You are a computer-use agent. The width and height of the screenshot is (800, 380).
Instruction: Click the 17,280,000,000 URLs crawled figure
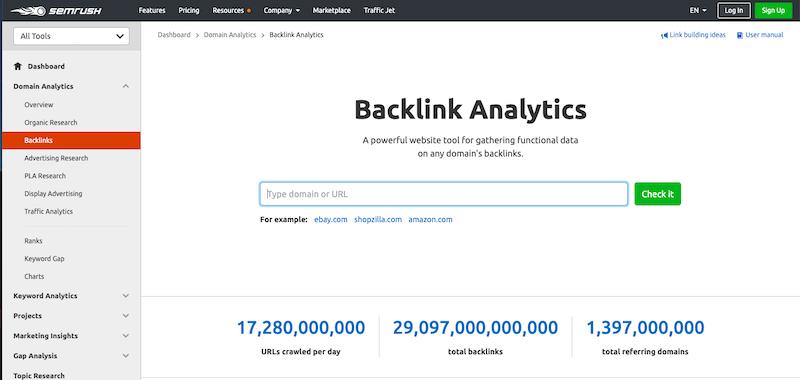pyautogui.click(x=301, y=328)
